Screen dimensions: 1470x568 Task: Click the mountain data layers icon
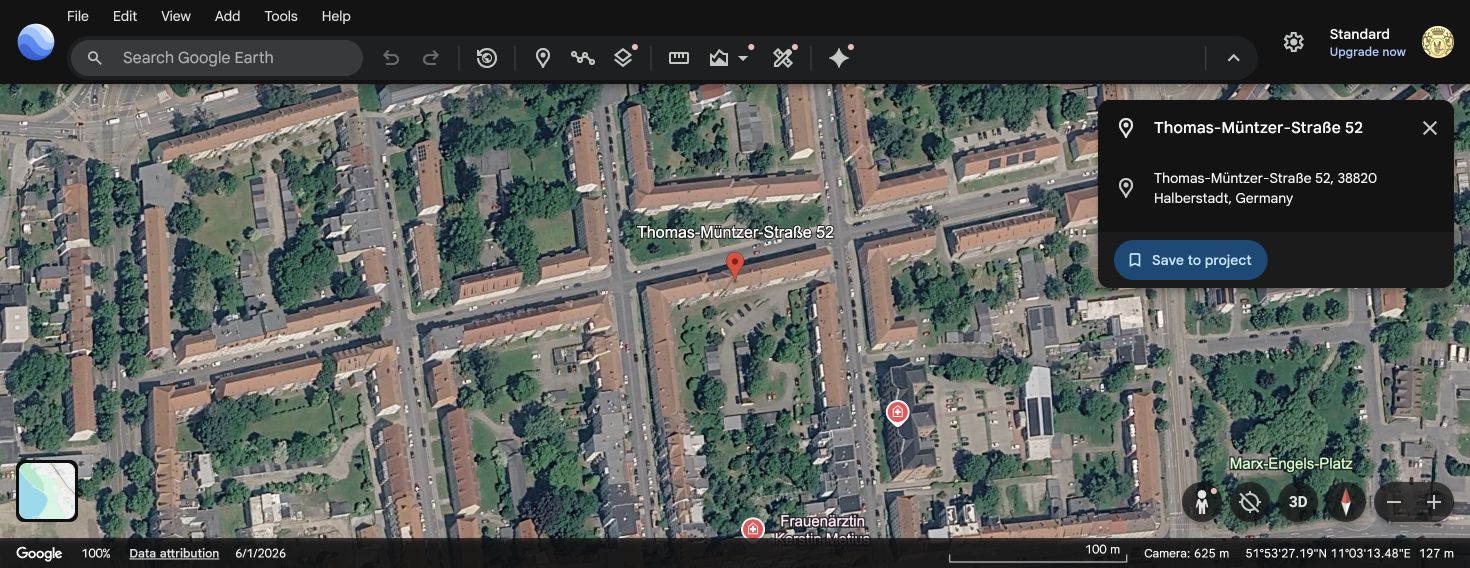tap(719, 58)
